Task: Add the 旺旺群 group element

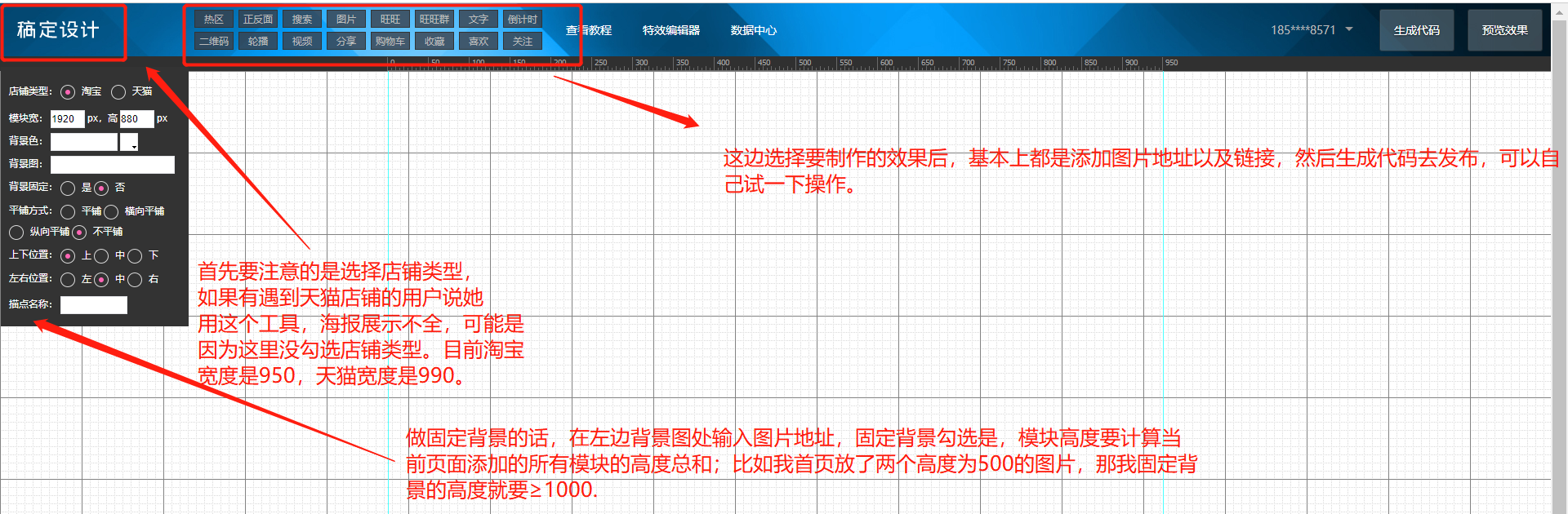Action: point(434,19)
